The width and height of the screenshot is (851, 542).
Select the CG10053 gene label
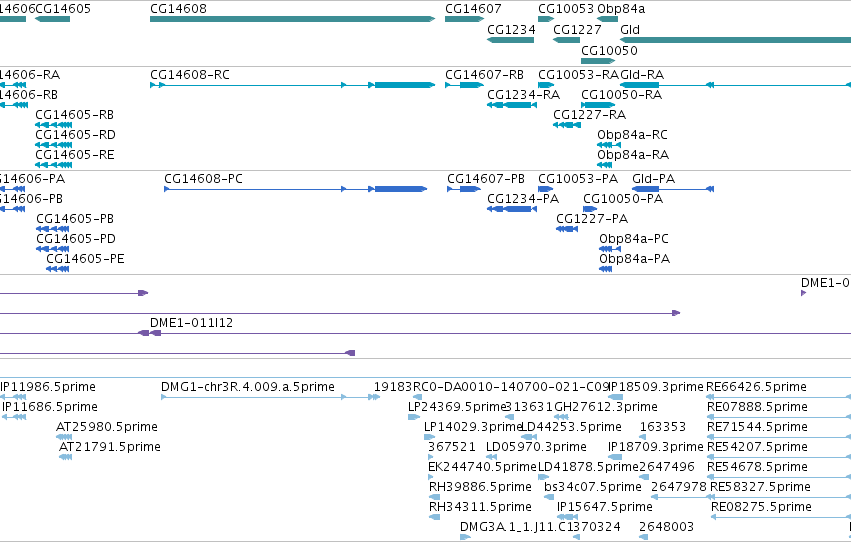[566, 9]
